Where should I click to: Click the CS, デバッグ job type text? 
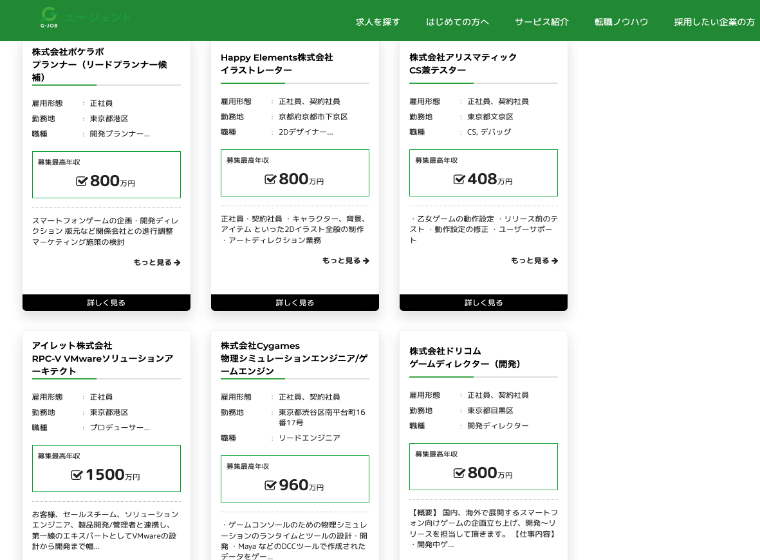tap(489, 132)
